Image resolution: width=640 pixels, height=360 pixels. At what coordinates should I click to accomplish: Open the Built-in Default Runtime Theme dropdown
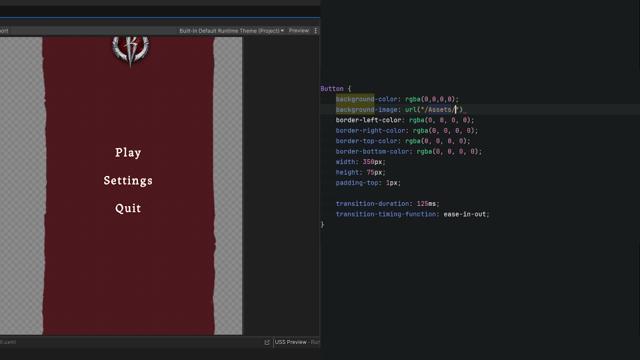231,31
